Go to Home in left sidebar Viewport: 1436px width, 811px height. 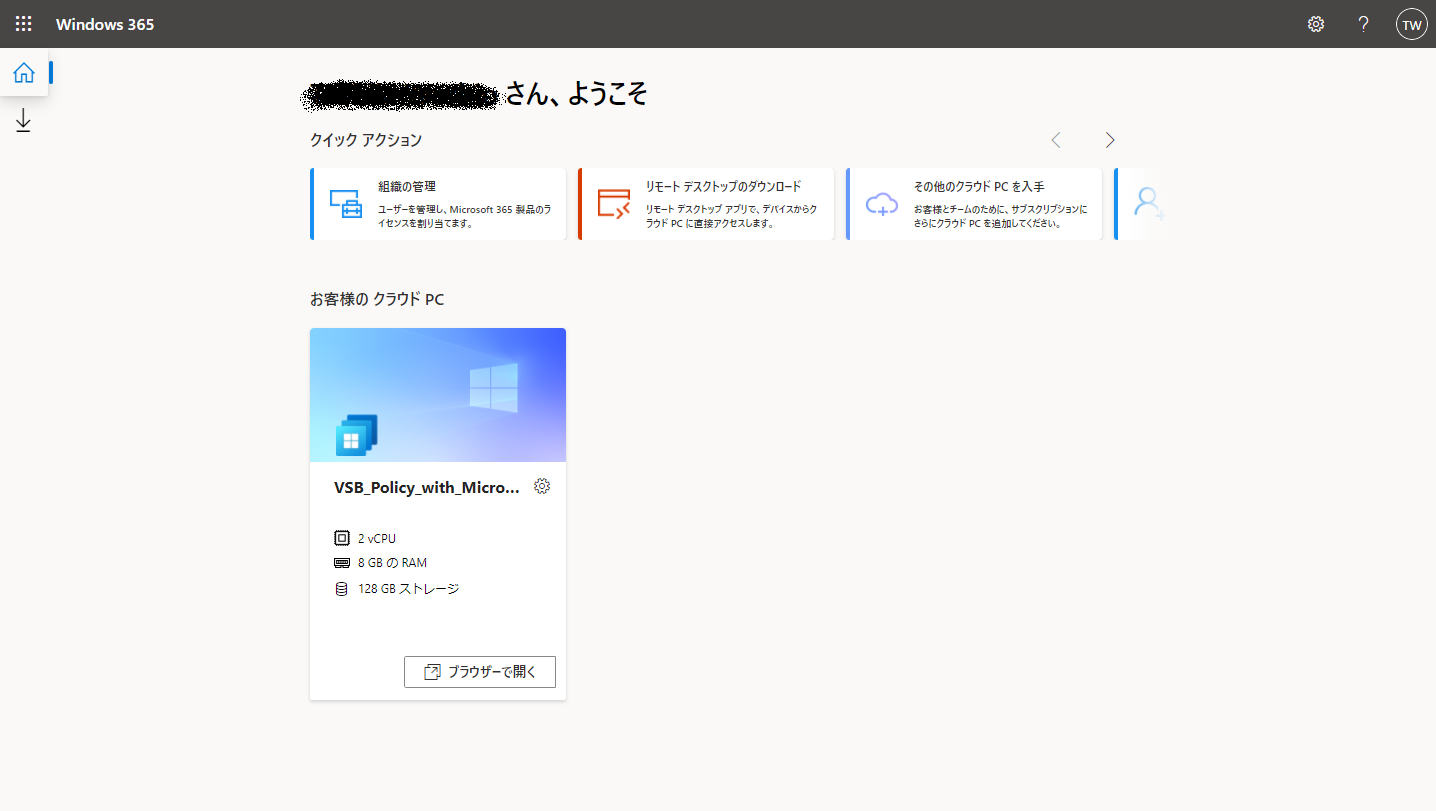pyautogui.click(x=24, y=72)
